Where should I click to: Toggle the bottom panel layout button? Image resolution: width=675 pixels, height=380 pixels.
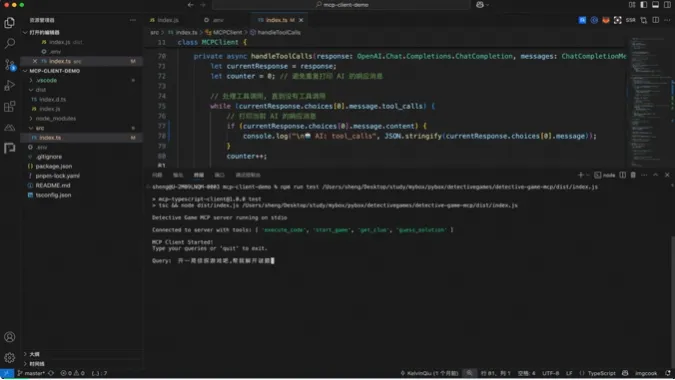click(655, 5)
